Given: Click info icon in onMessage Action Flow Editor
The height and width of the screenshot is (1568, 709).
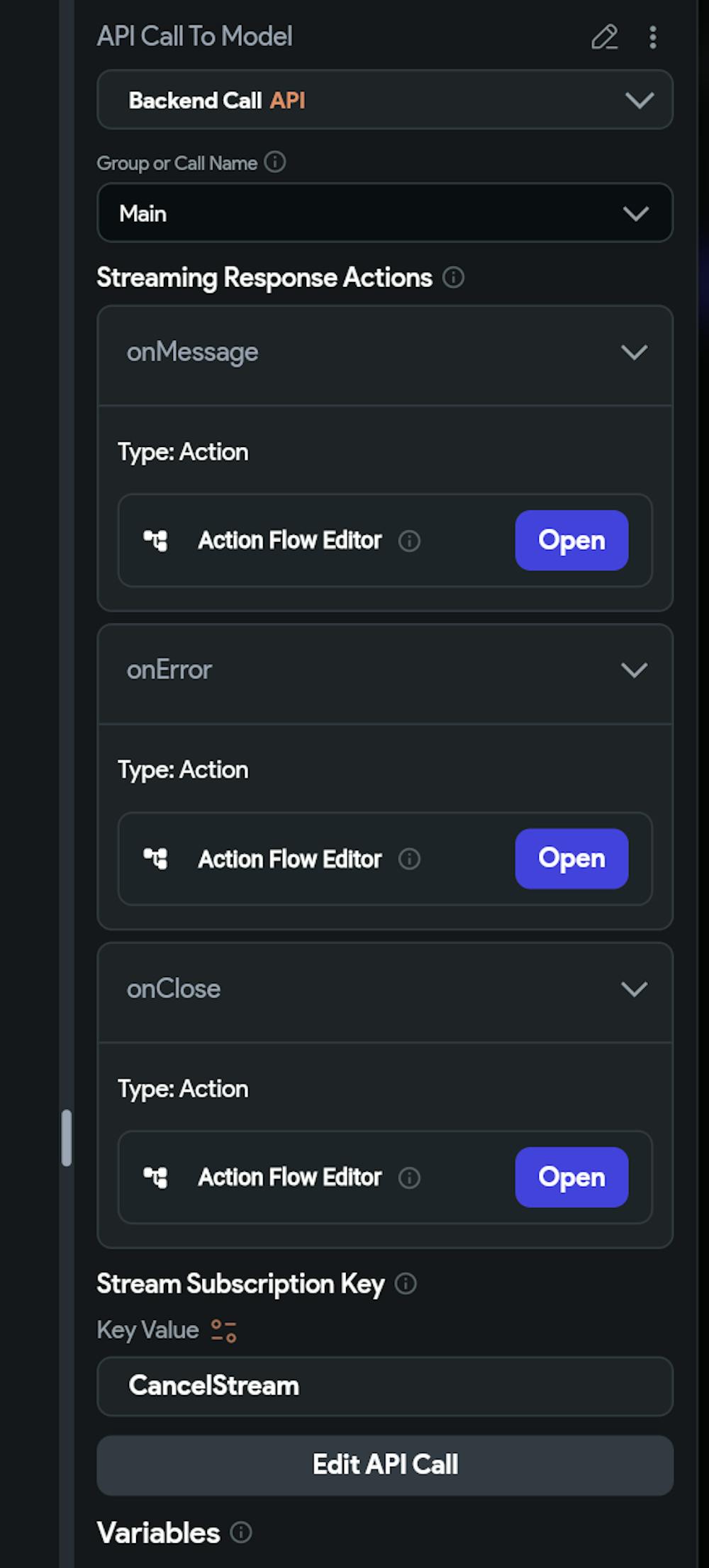Looking at the screenshot, I should pyautogui.click(x=409, y=541).
